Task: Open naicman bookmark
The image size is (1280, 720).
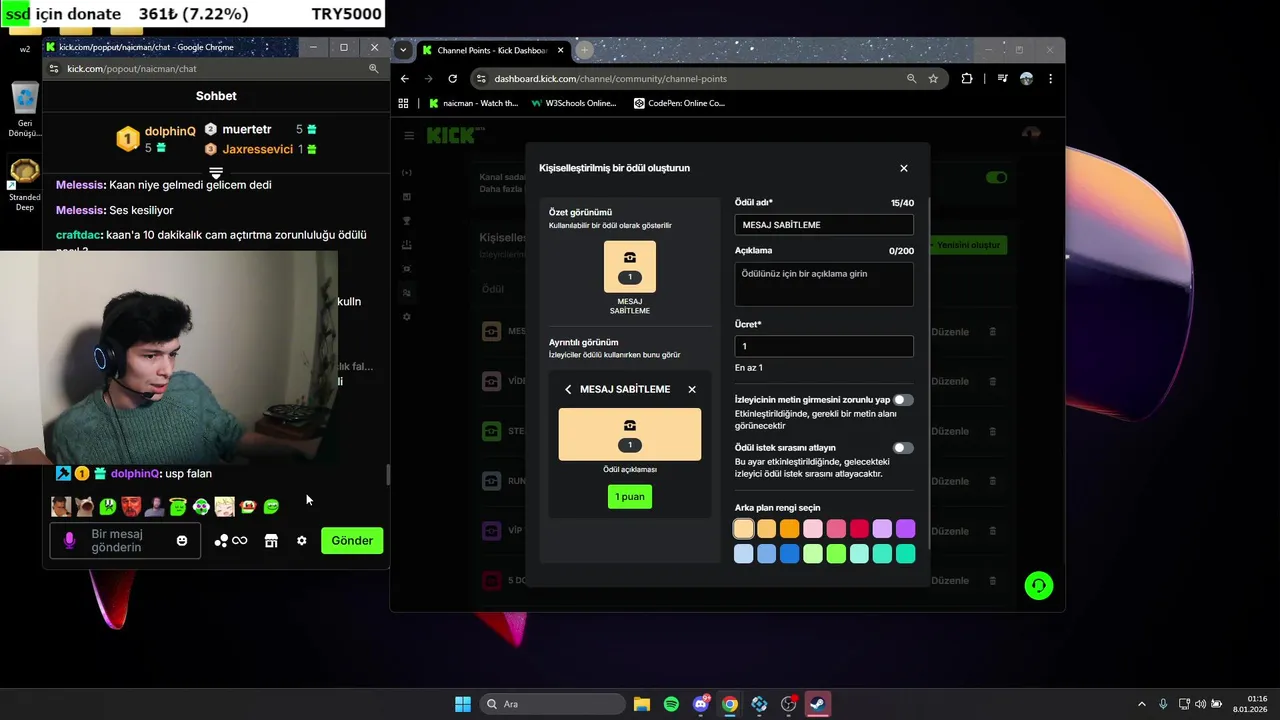Action: click(x=474, y=103)
